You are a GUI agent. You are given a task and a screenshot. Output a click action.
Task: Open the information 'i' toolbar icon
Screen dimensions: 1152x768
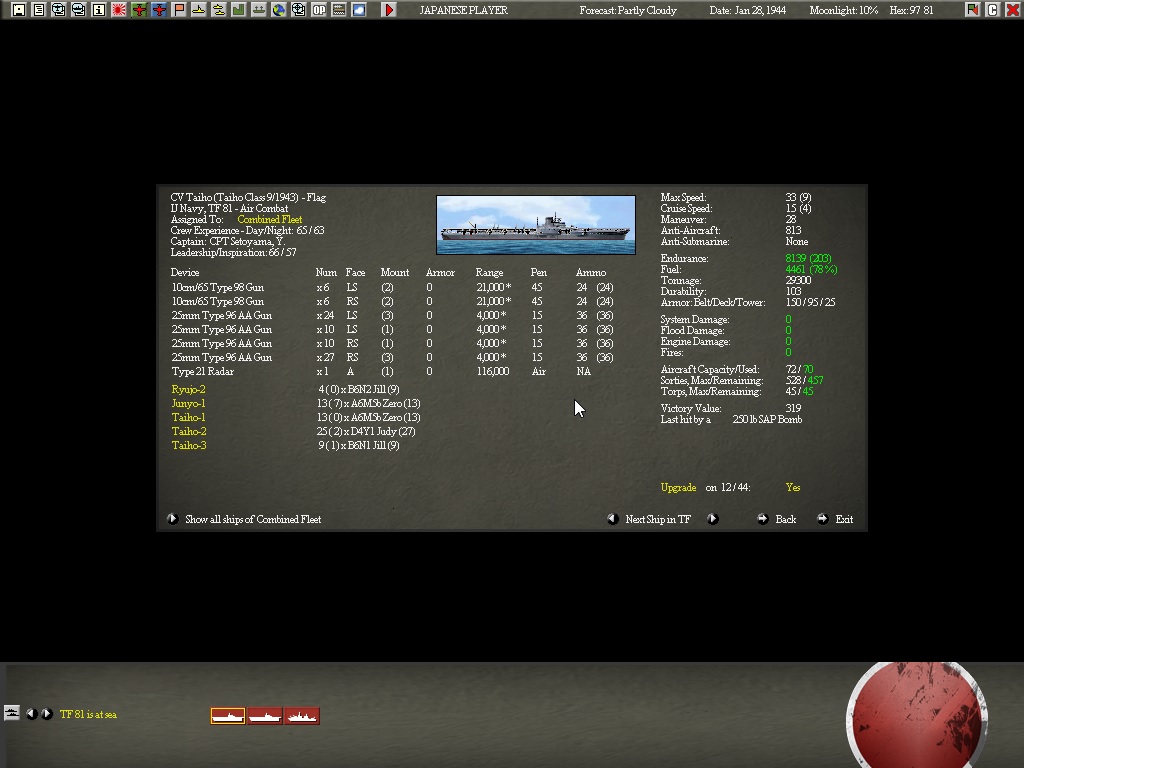[x=98, y=10]
